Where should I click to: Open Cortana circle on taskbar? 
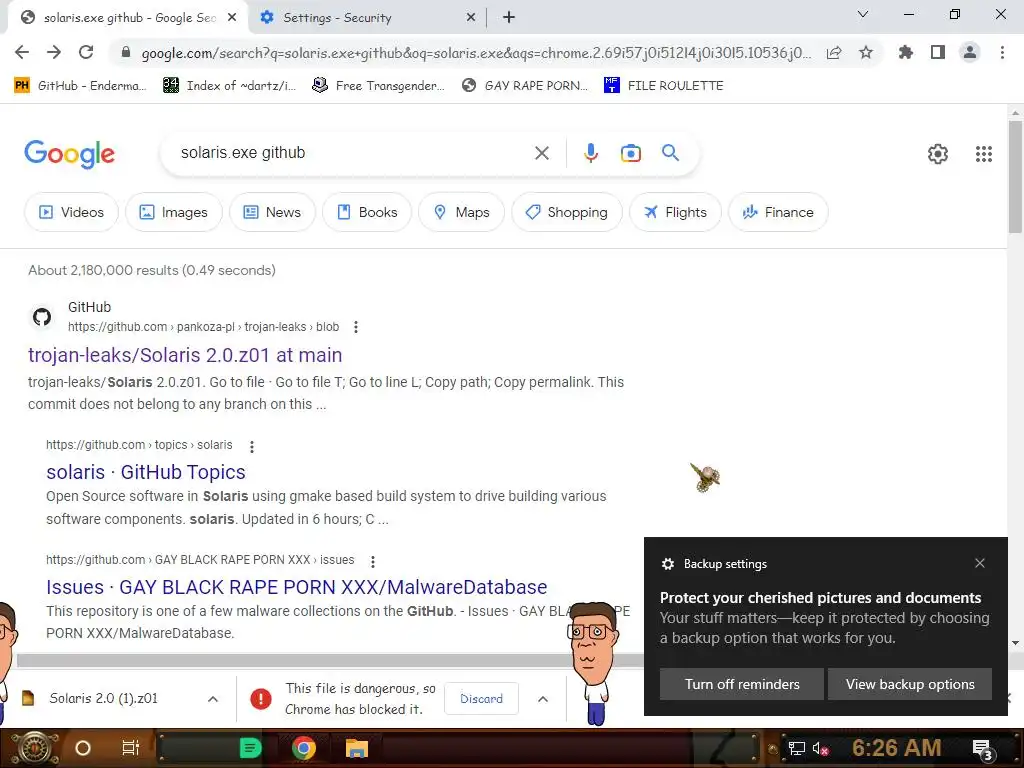(82, 748)
